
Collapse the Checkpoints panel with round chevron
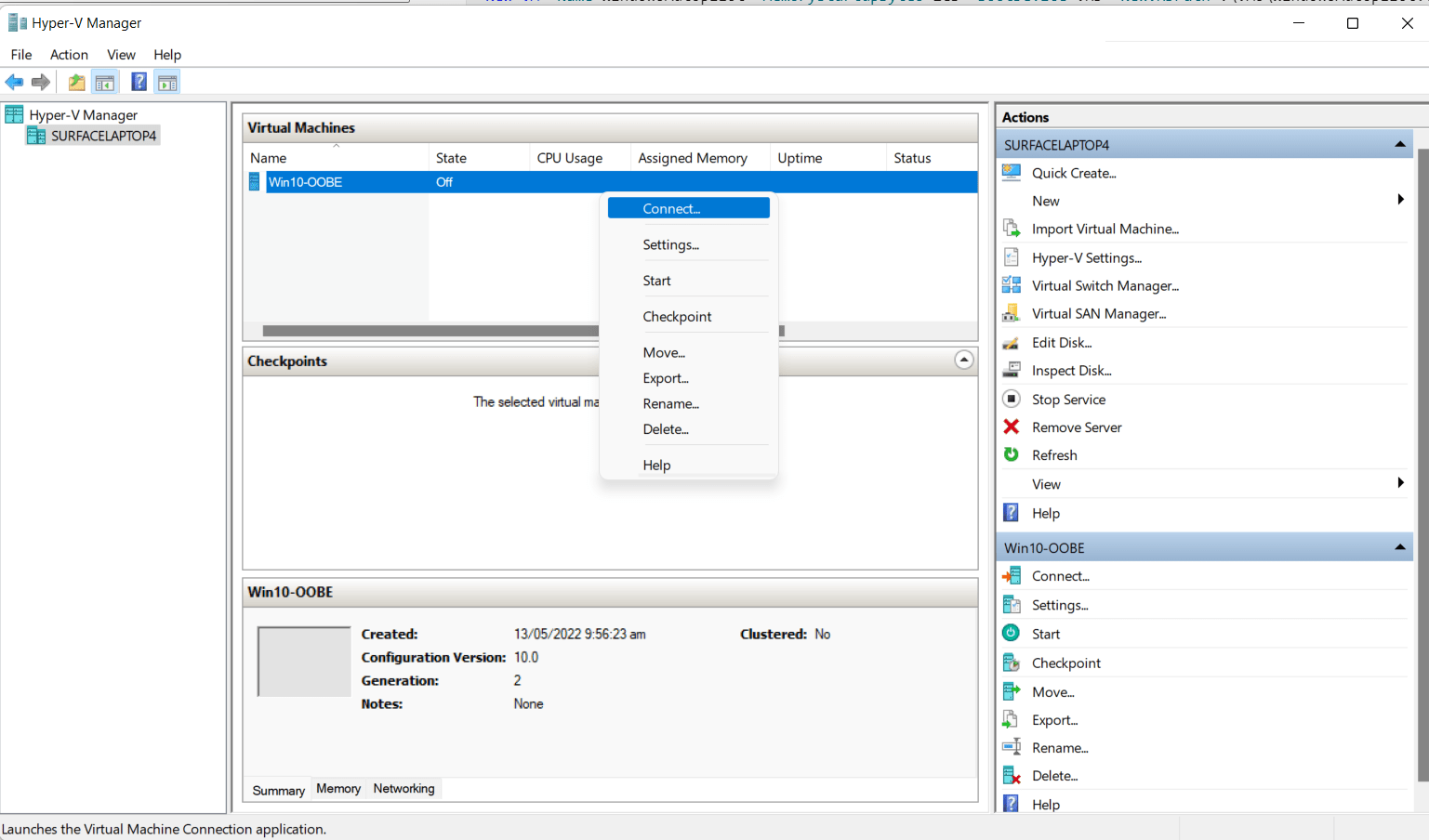coord(964,360)
